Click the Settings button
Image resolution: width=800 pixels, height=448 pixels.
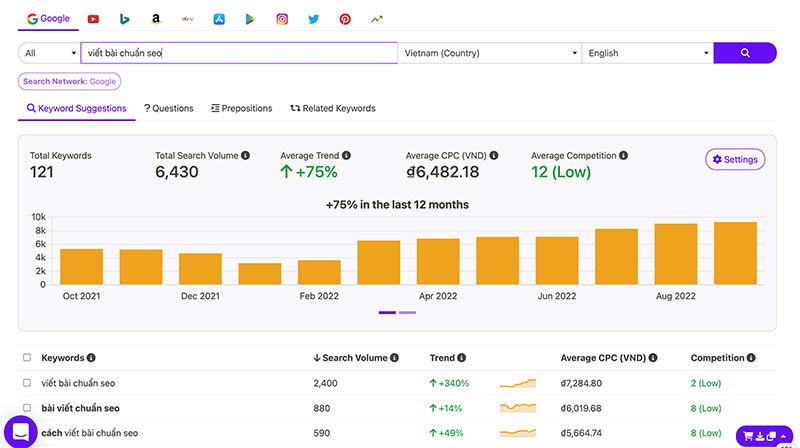click(x=735, y=160)
